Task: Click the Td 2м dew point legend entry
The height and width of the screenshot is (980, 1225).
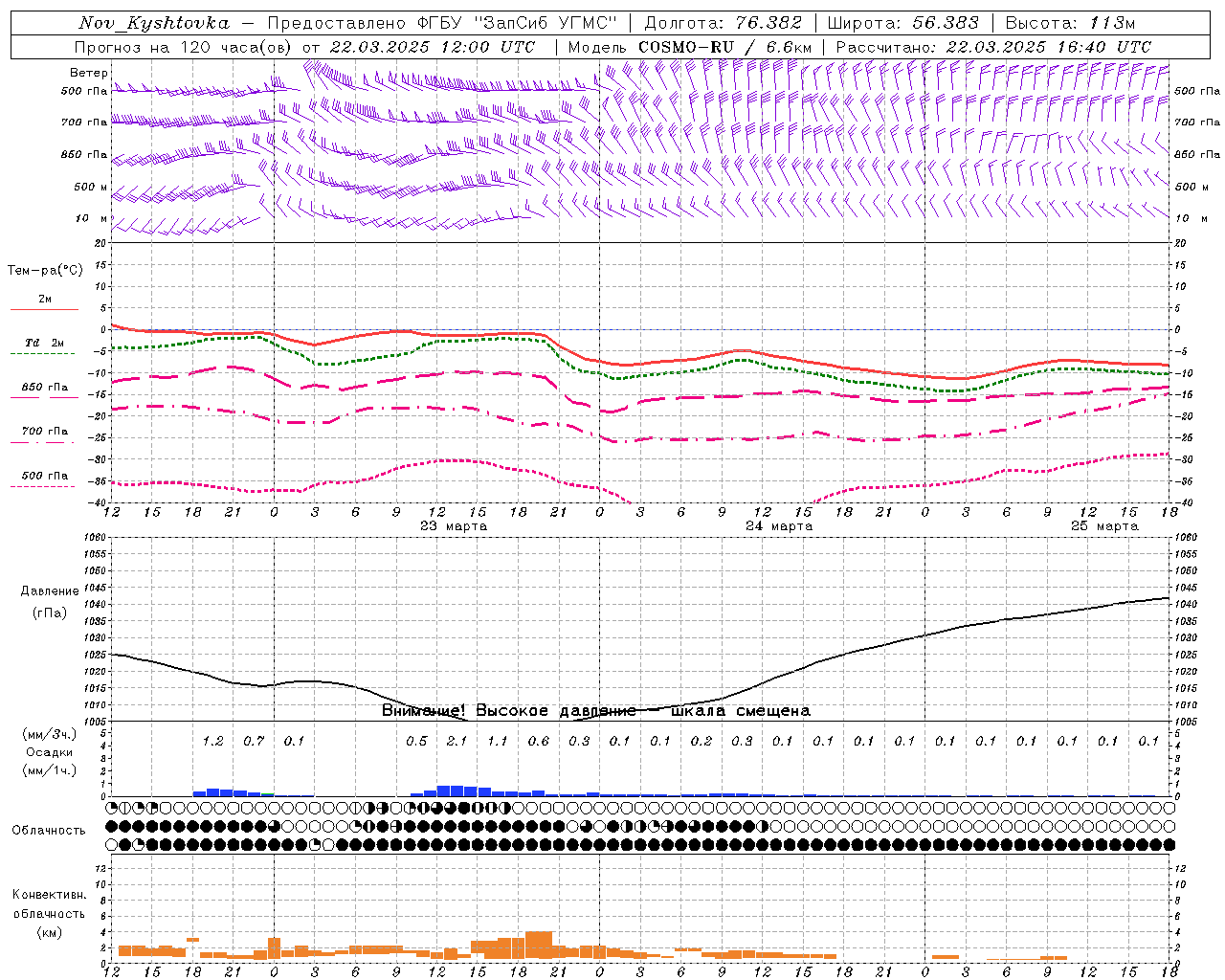Action: [45, 343]
